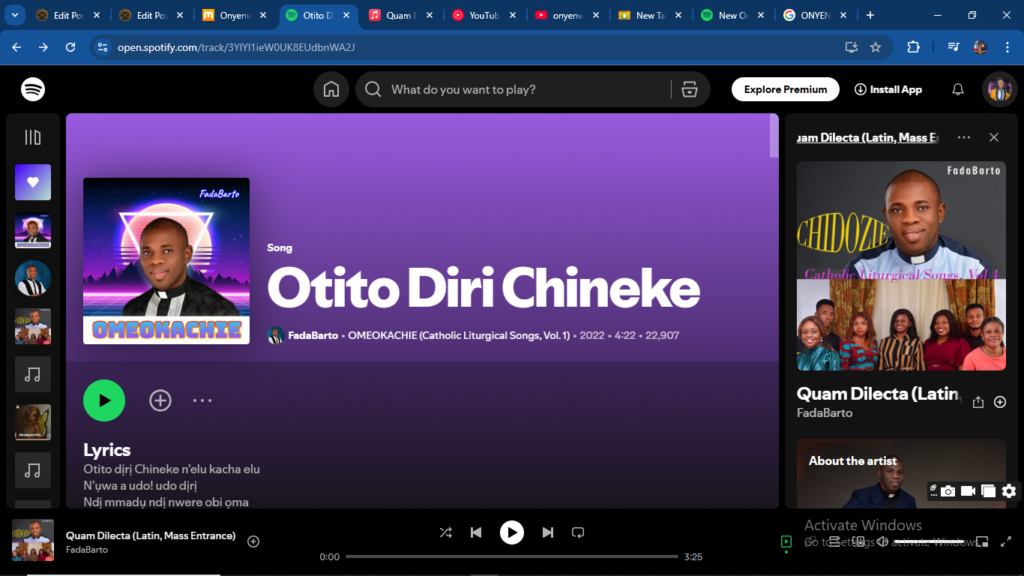Share Quam Dilecta from the Now Playing panel
Viewport: 1024px width, 576px height.
point(978,402)
